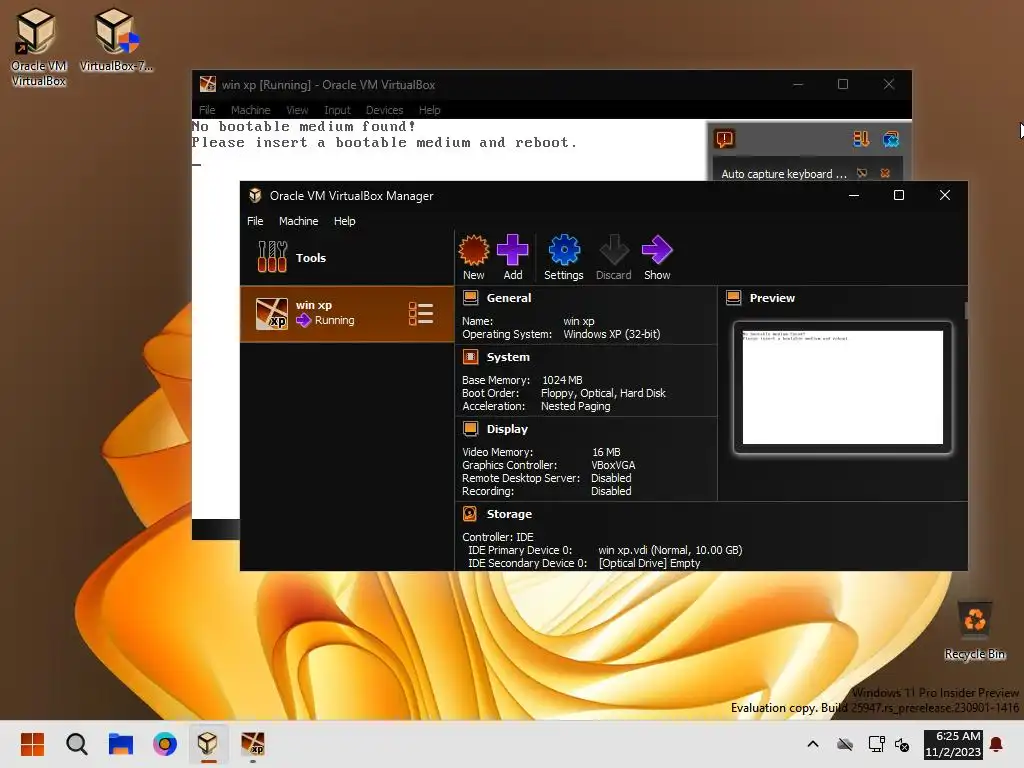The image size is (1024, 768).
Task: Open Help menu in VirtualBox Manager
Action: tap(344, 221)
